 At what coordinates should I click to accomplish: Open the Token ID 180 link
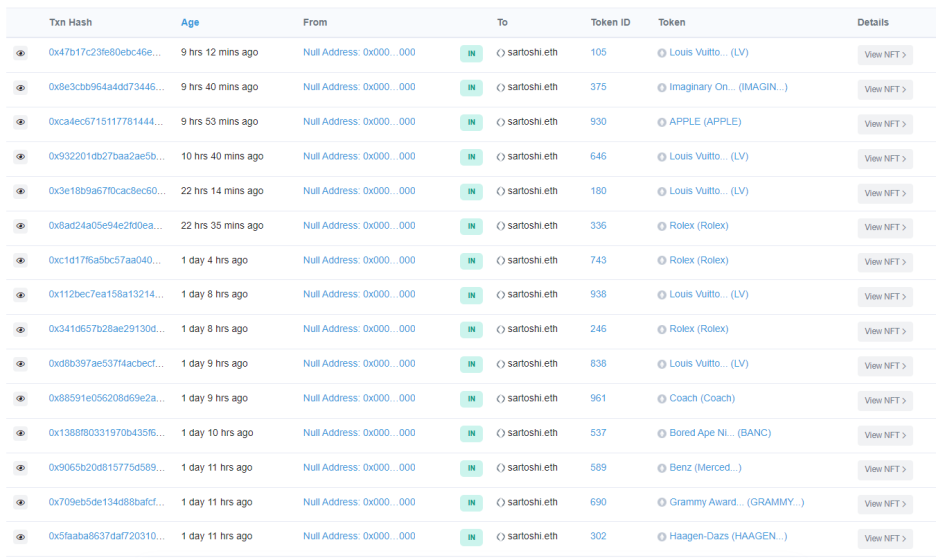[598, 190]
